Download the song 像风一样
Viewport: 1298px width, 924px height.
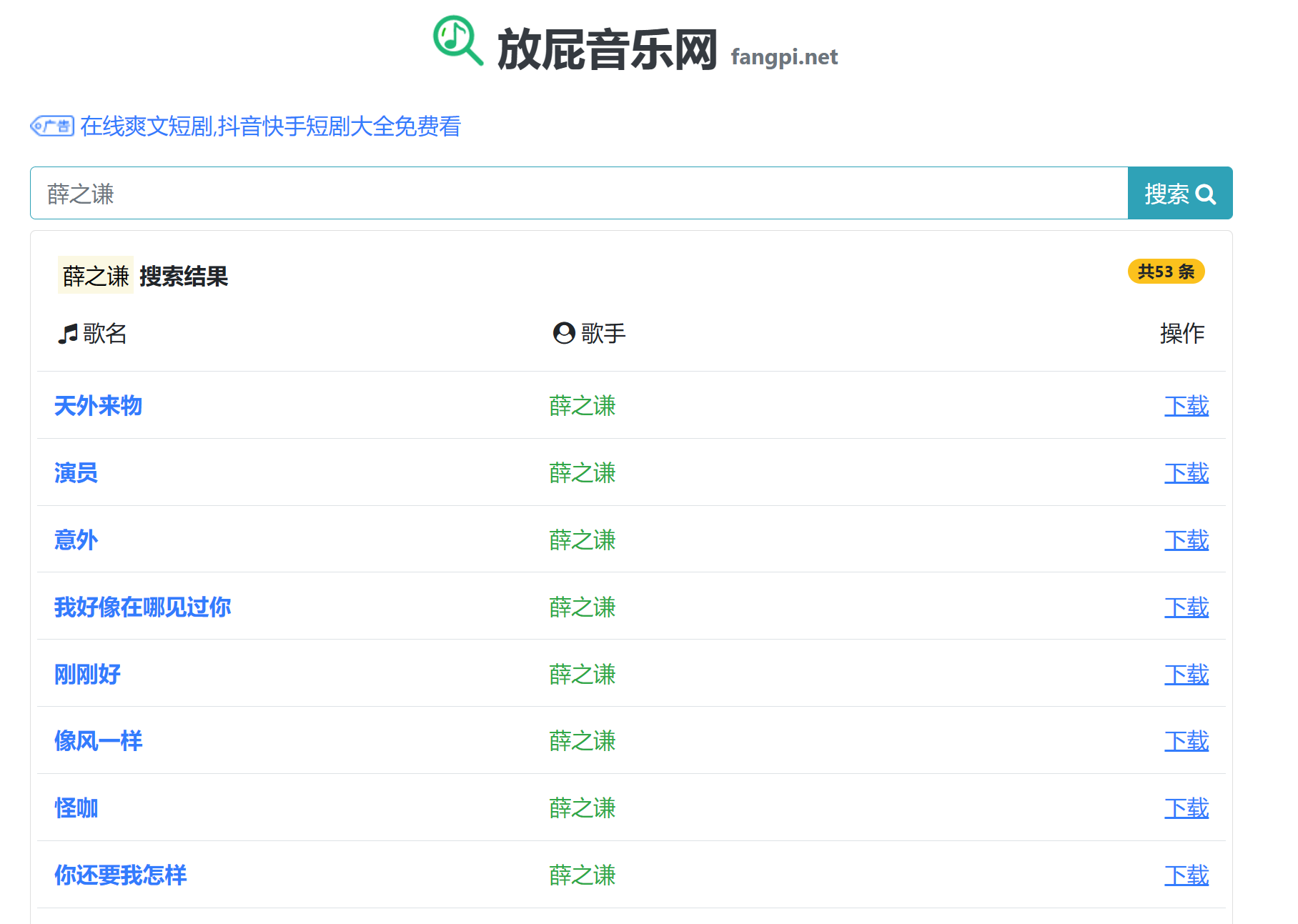[1186, 741]
